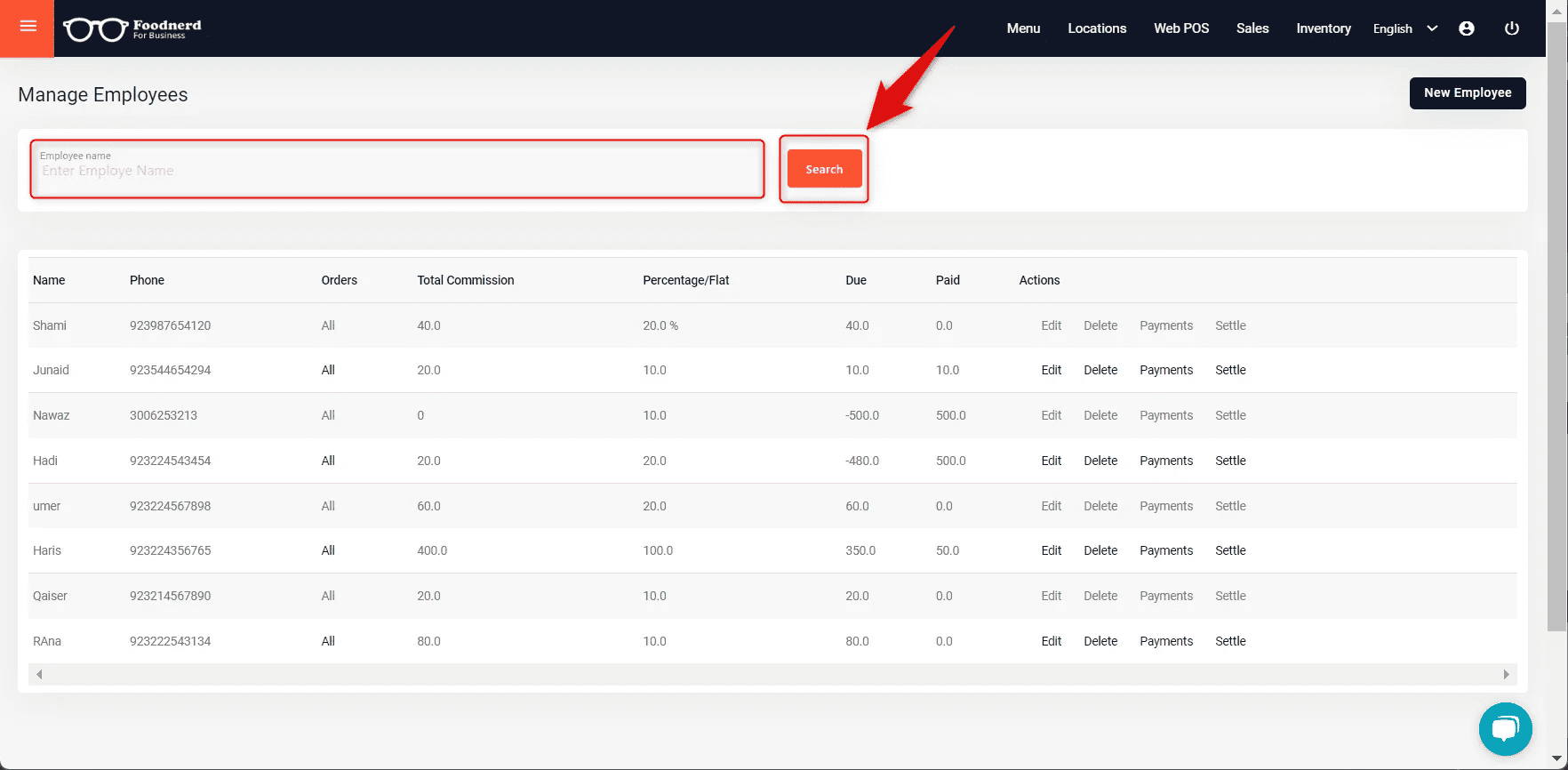Open Payments for Hadi
This screenshot has width=1568, height=770.
point(1166,461)
